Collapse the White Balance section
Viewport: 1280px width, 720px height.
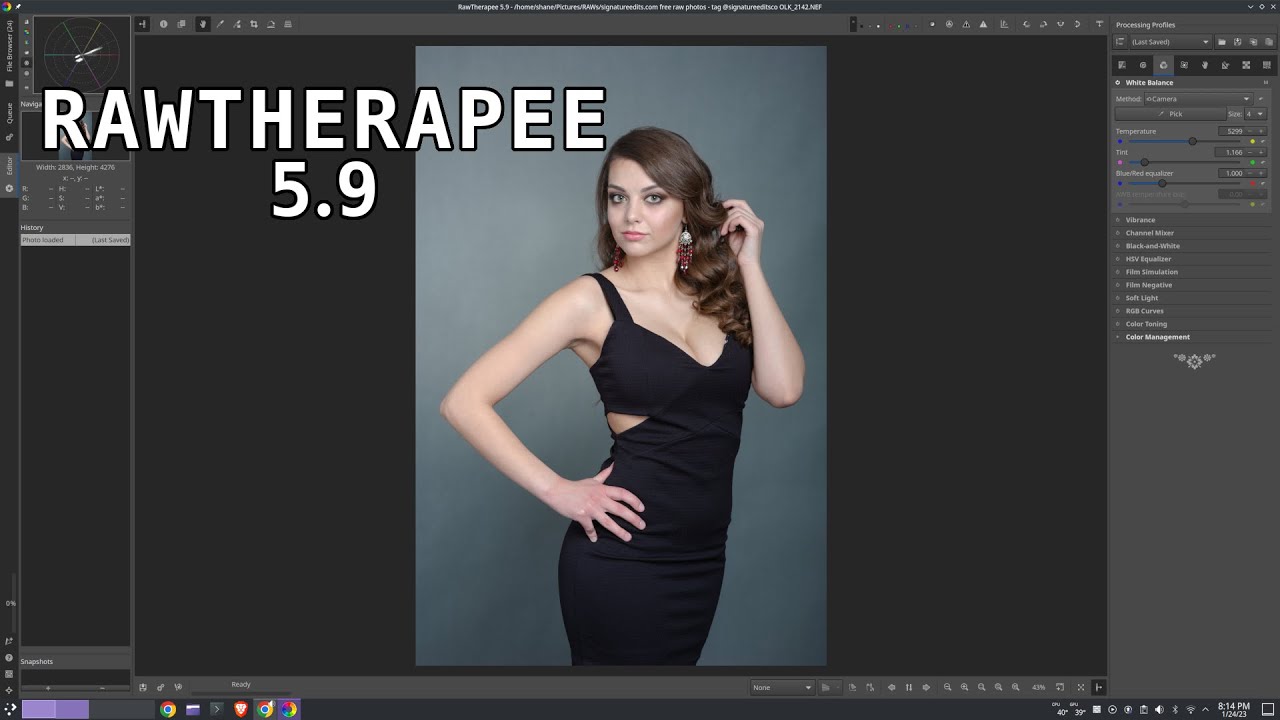1149,83
